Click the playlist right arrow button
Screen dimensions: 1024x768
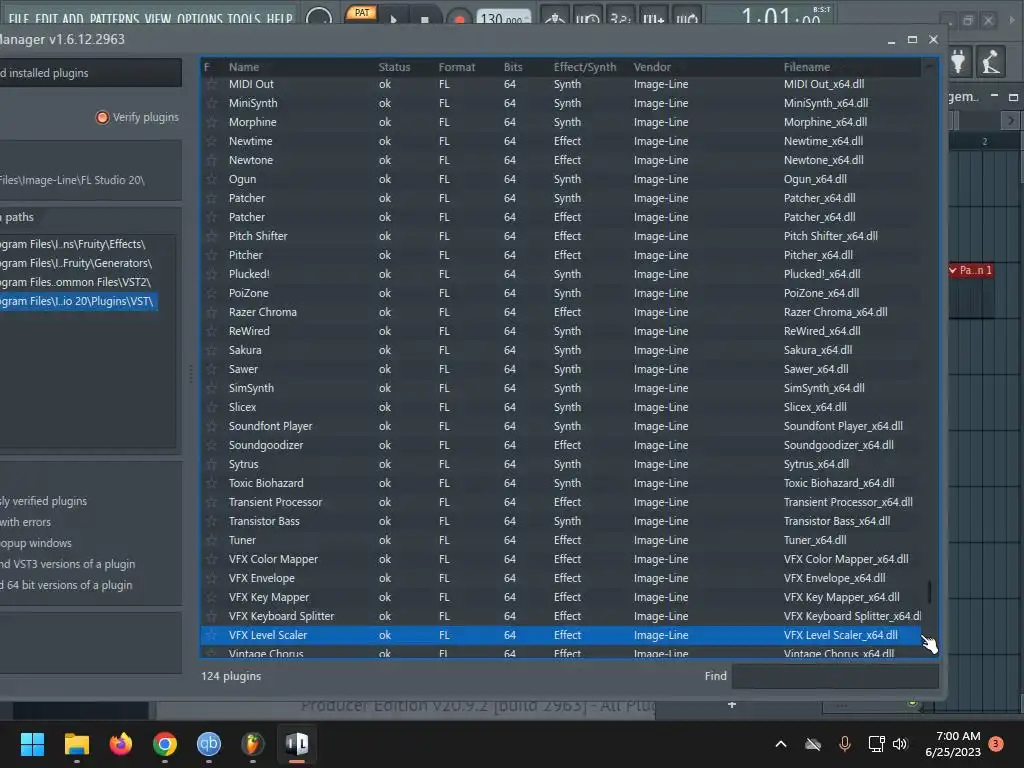(1010, 120)
